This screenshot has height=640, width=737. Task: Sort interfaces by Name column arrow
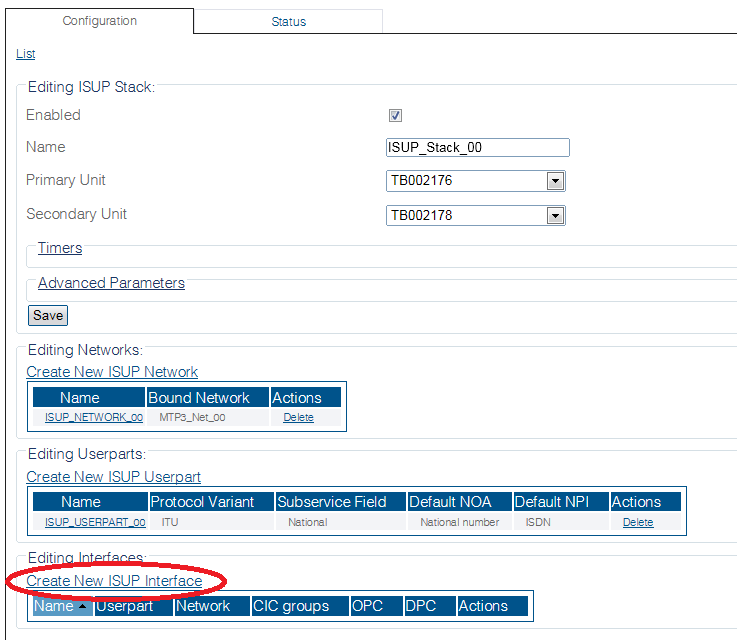pyautogui.click(x=83, y=606)
